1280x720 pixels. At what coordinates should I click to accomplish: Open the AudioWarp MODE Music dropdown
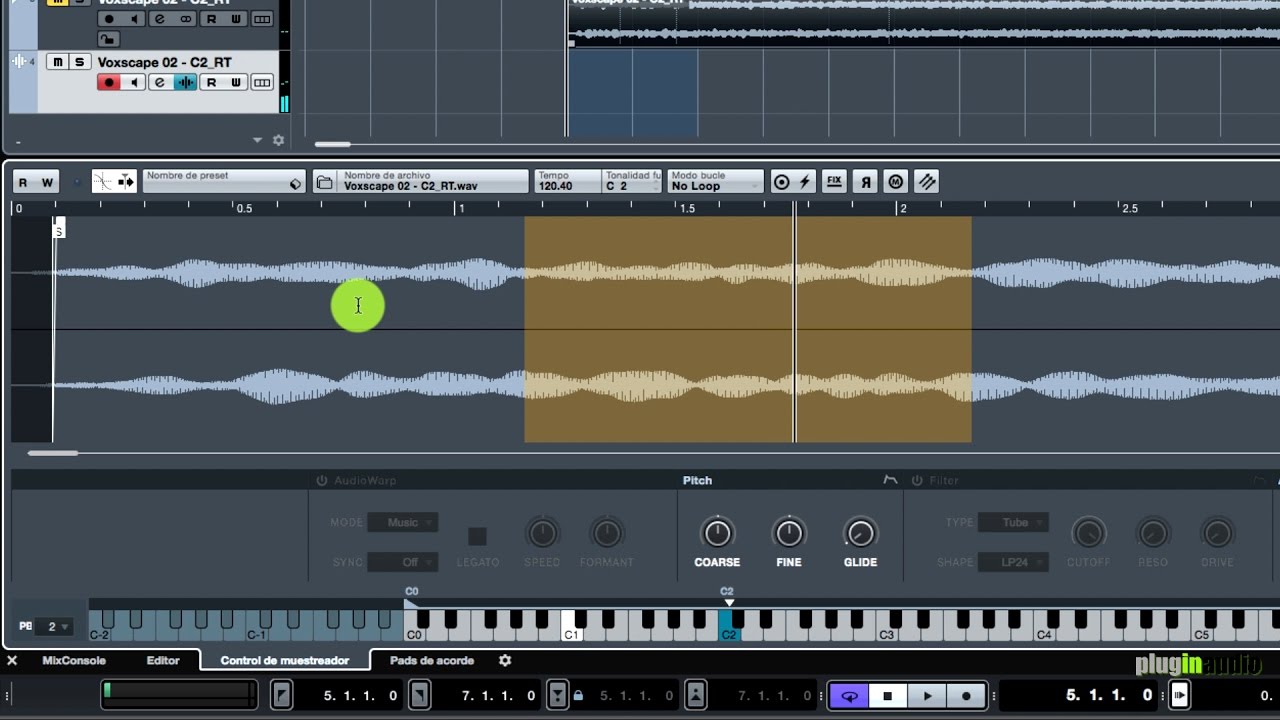(x=402, y=522)
